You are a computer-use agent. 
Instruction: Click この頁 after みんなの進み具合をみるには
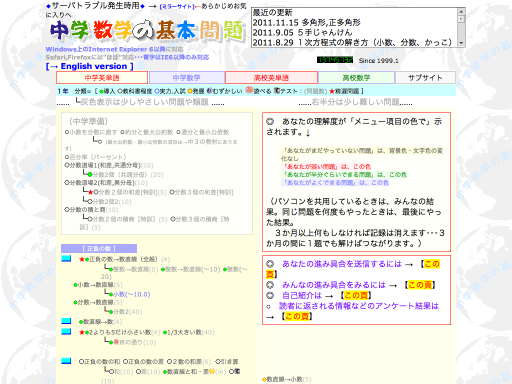point(420,285)
